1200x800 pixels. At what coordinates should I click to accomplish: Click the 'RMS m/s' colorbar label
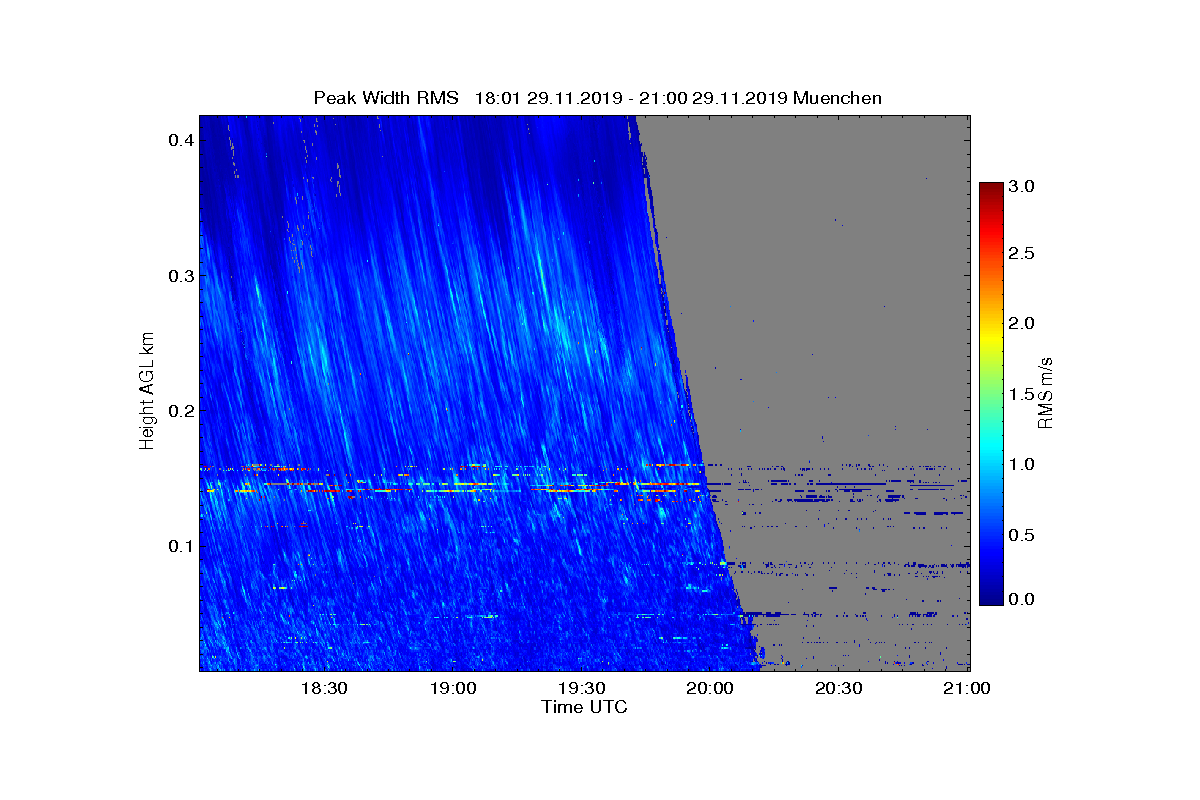1045,392
